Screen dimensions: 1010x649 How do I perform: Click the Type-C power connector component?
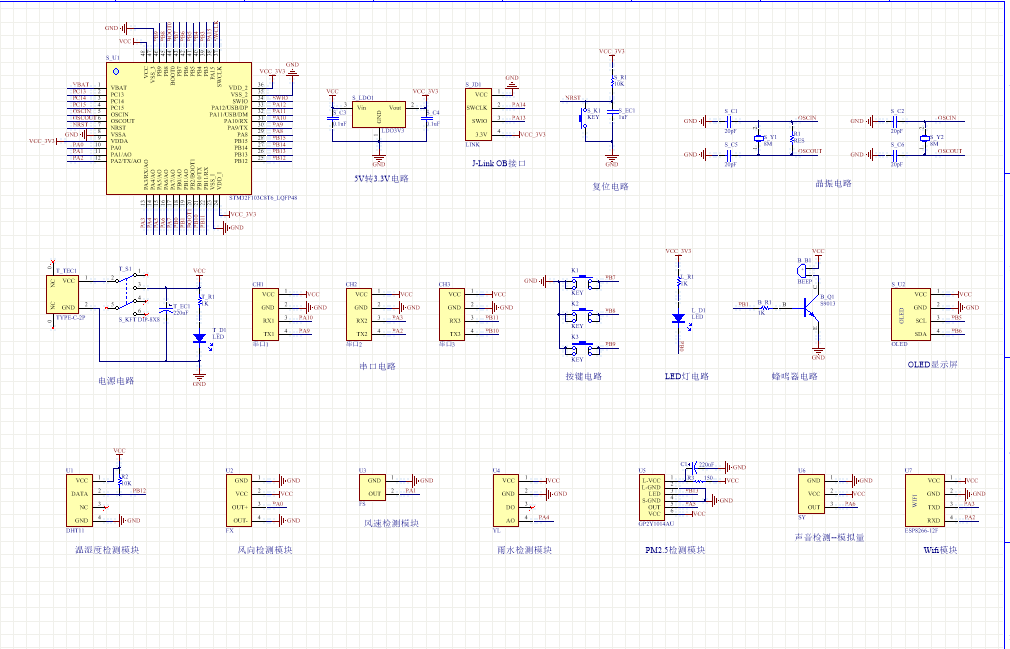66,293
